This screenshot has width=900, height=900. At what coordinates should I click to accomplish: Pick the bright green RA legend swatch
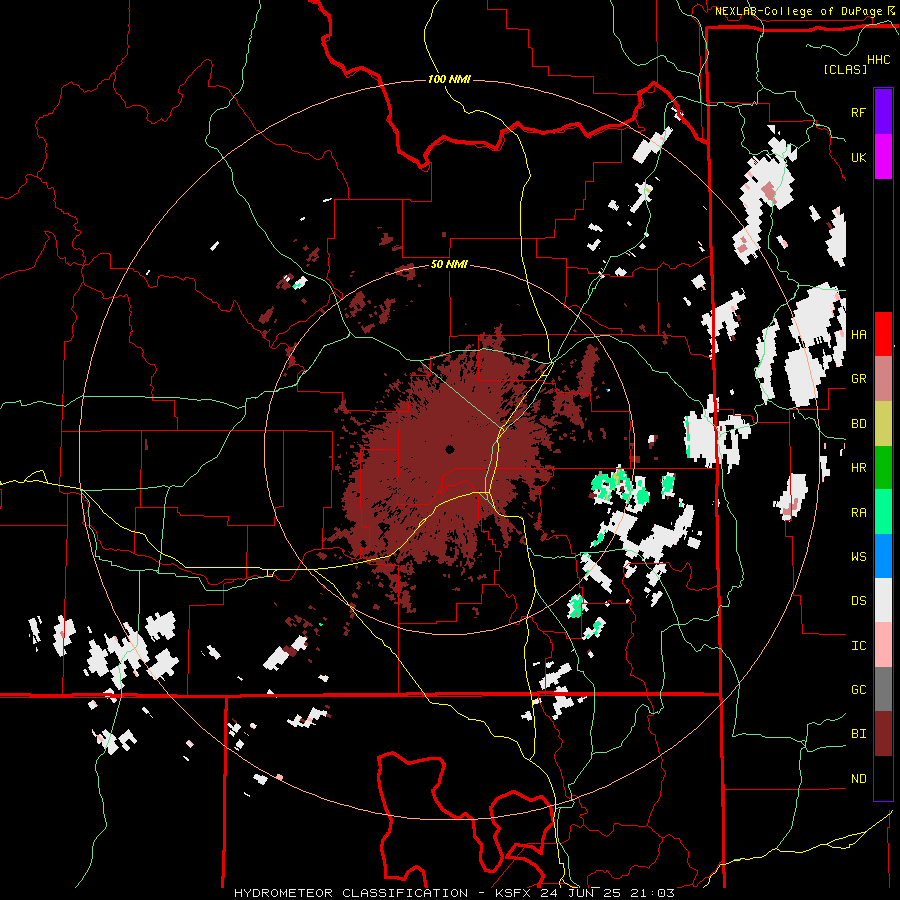point(883,512)
